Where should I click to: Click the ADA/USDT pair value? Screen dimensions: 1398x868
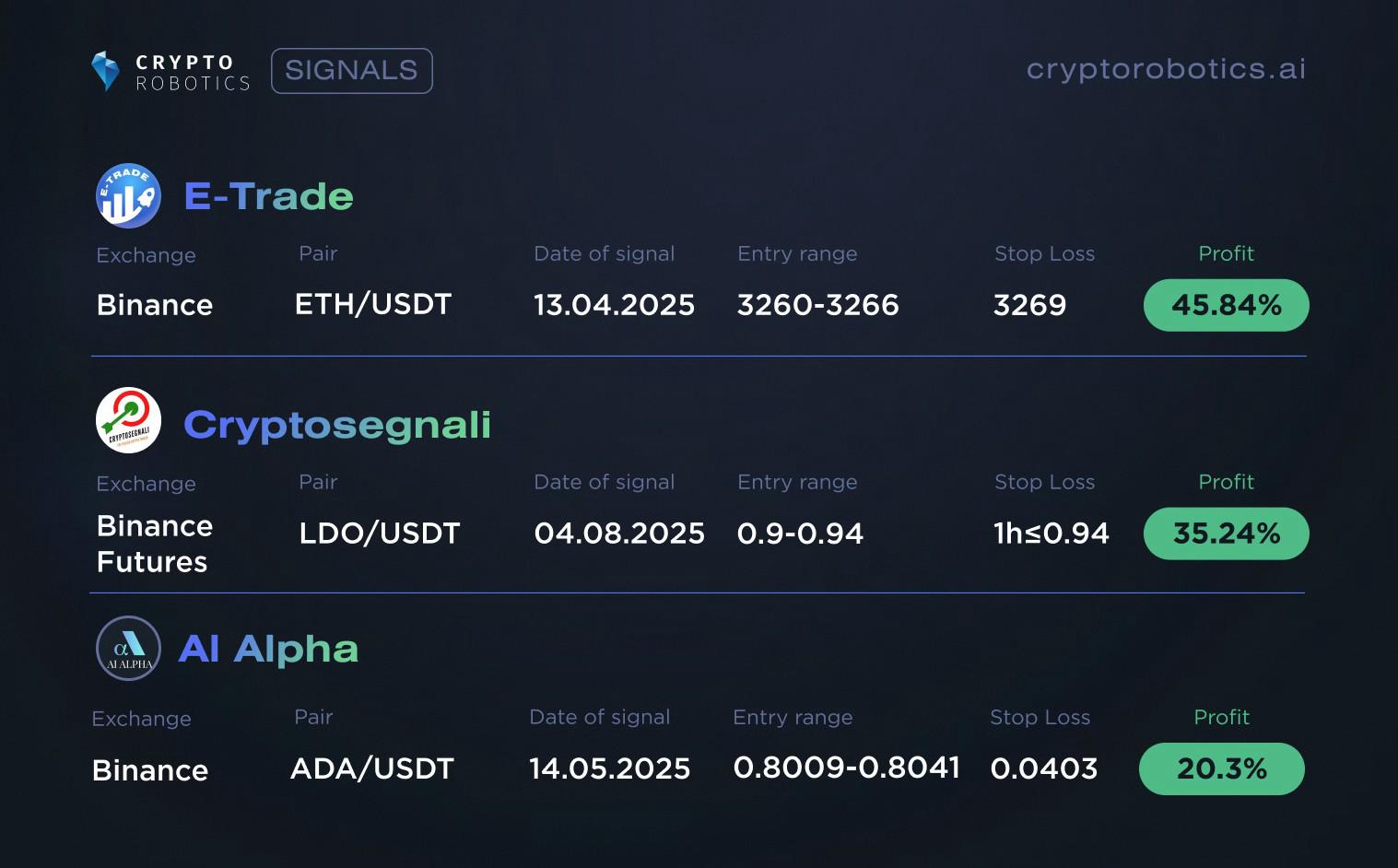click(x=372, y=768)
